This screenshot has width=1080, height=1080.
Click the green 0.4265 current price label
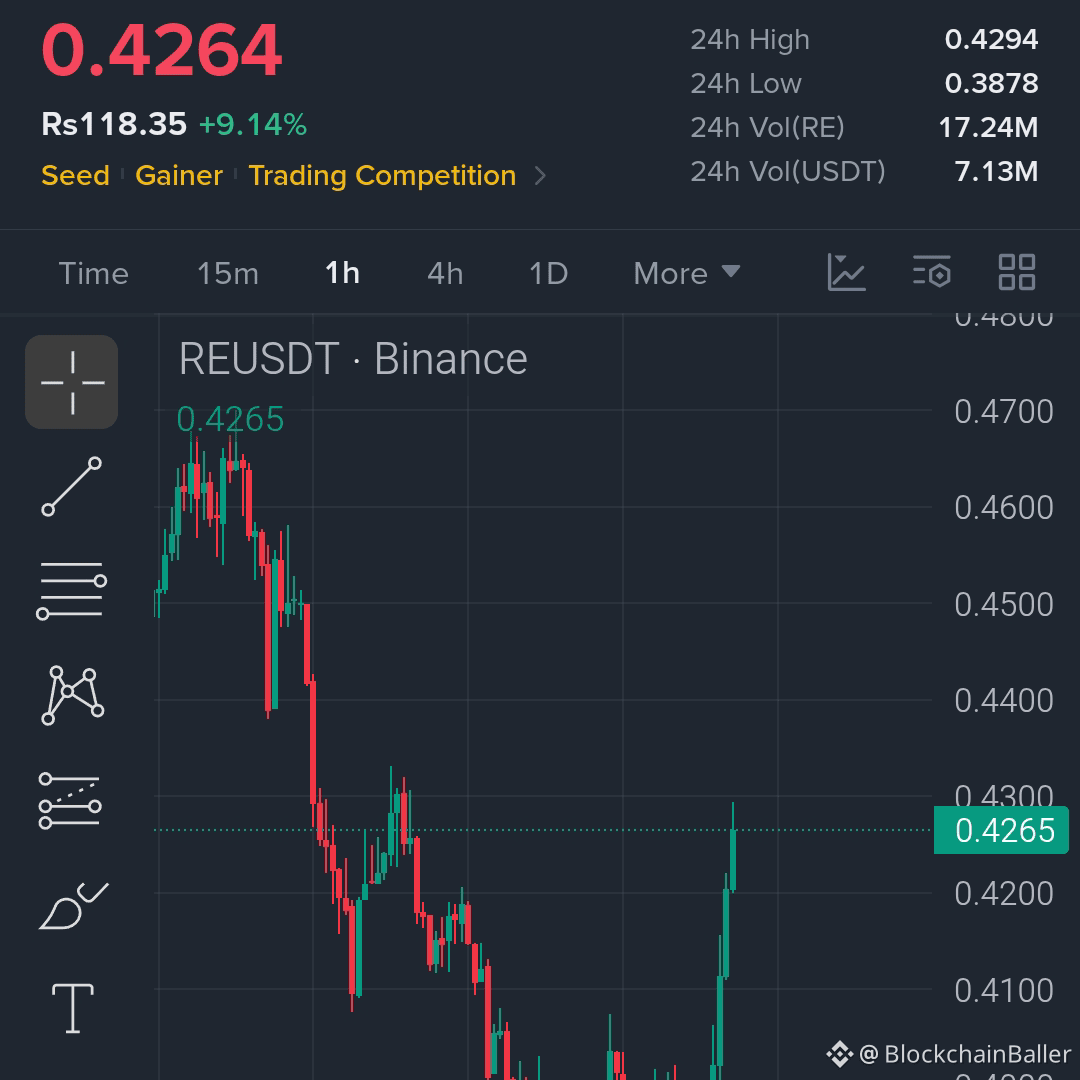1001,830
